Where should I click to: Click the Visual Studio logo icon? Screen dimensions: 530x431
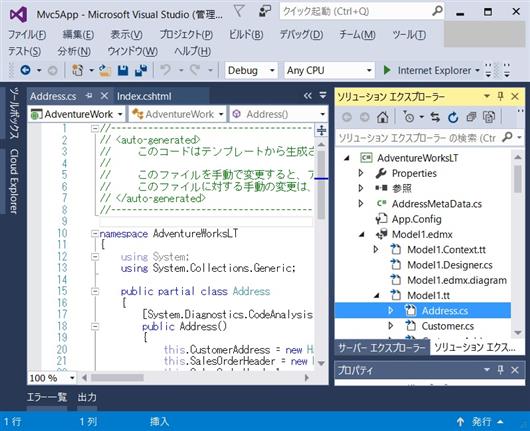[x=18, y=15]
